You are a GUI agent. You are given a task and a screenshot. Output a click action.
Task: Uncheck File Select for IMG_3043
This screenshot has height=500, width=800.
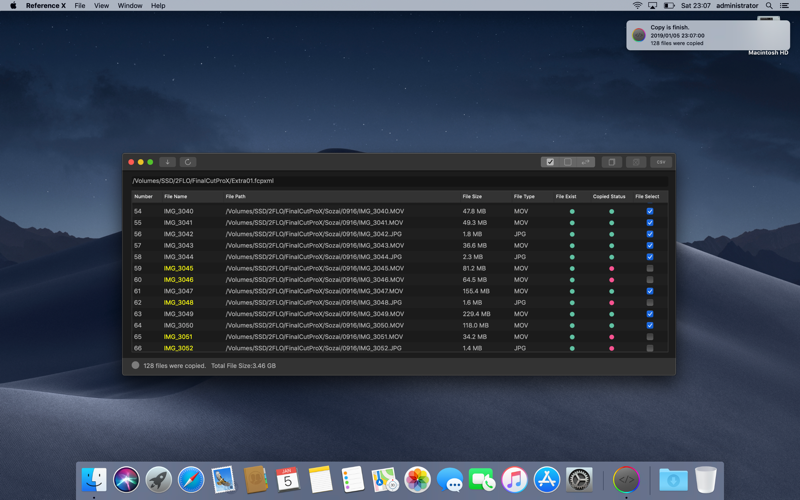point(649,245)
